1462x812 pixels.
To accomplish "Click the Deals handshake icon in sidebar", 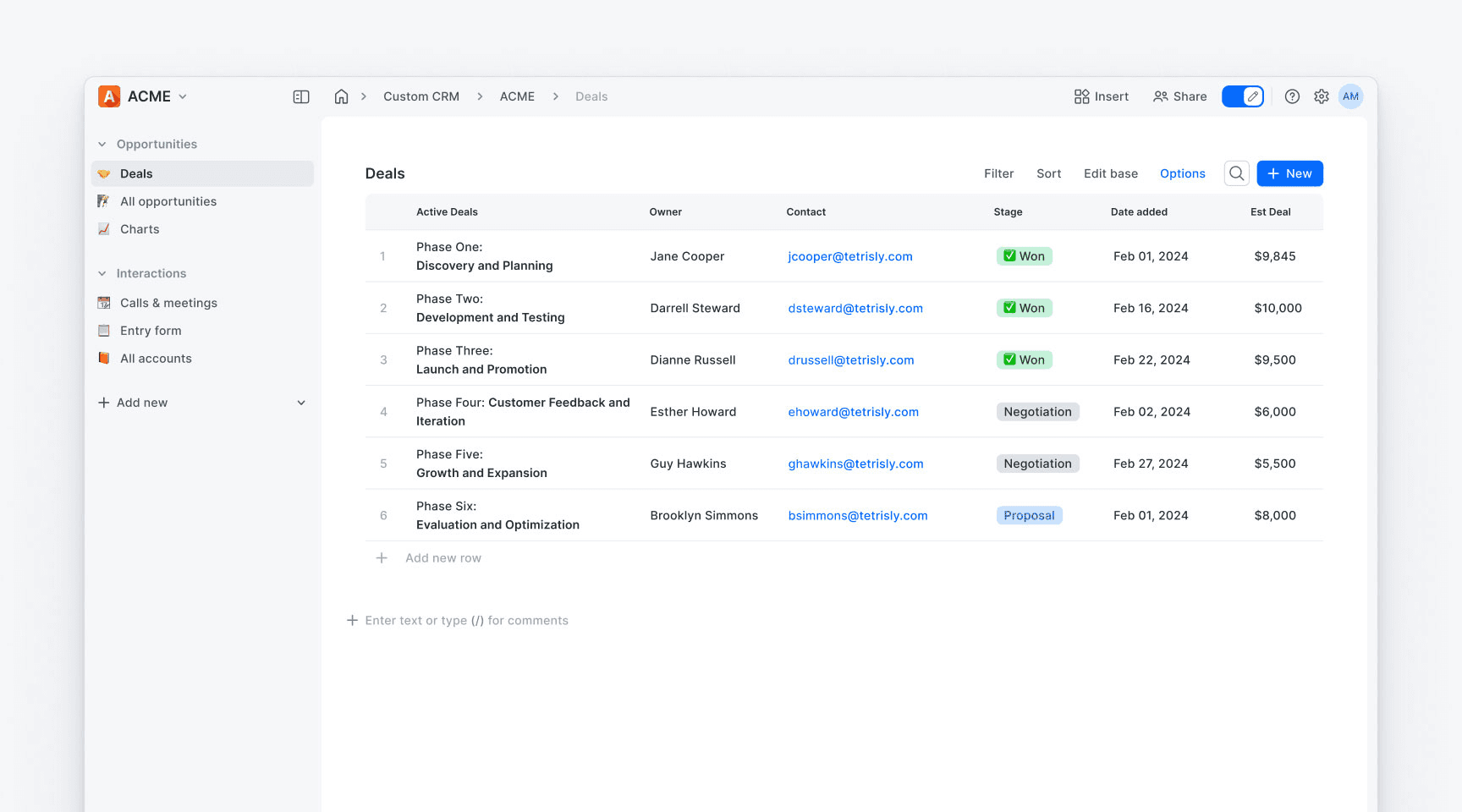I will click(104, 173).
